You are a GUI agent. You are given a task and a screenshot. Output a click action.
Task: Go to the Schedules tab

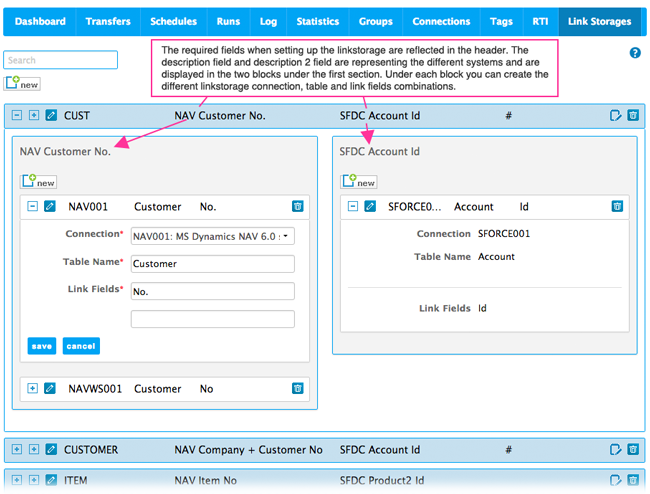point(173,22)
